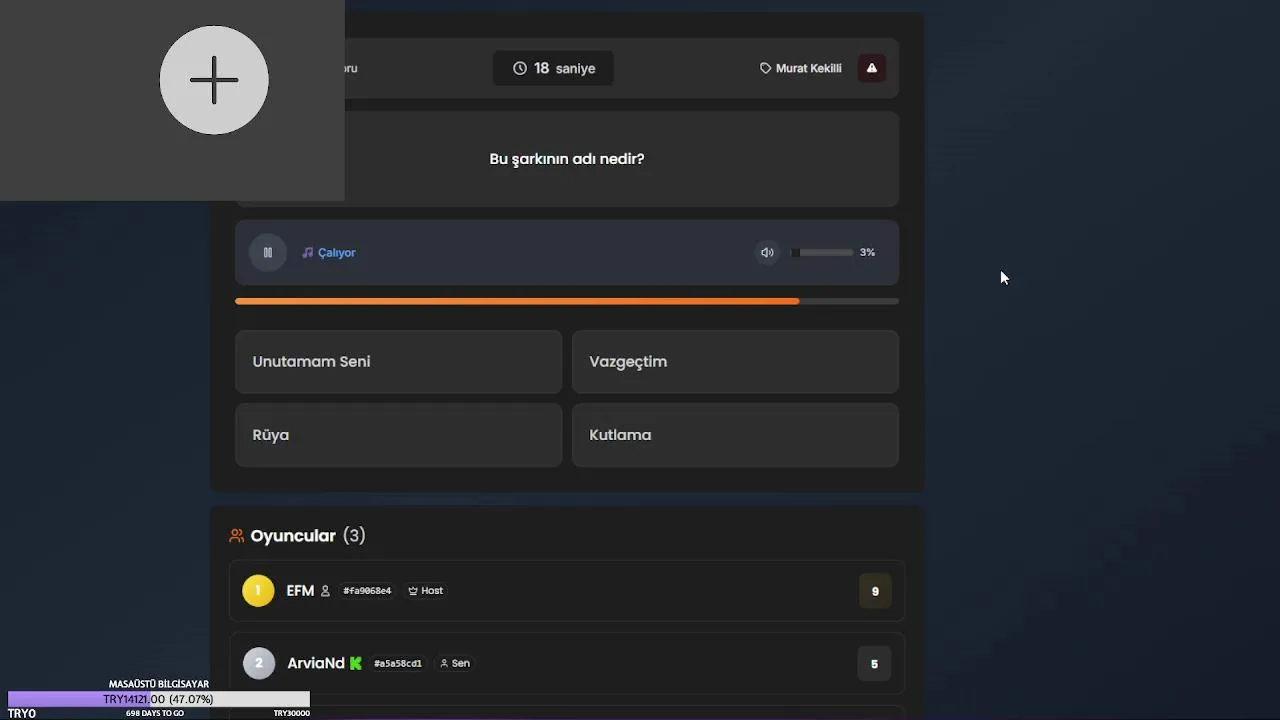Click the Oyuncular (3) heading
The height and width of the screenshot is (720, 1280).
pos(308,536)
